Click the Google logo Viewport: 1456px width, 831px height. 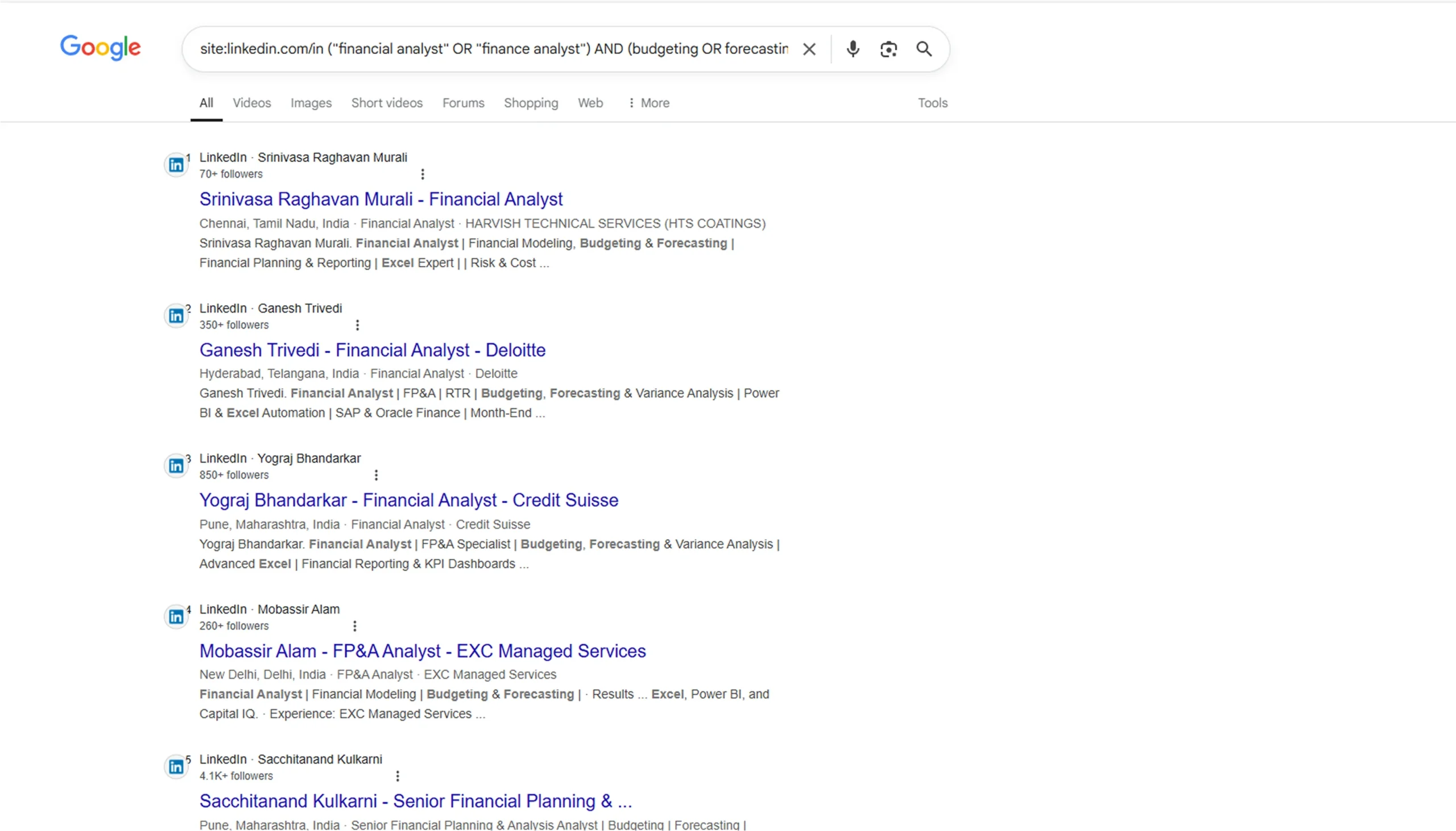click(101, 47)
